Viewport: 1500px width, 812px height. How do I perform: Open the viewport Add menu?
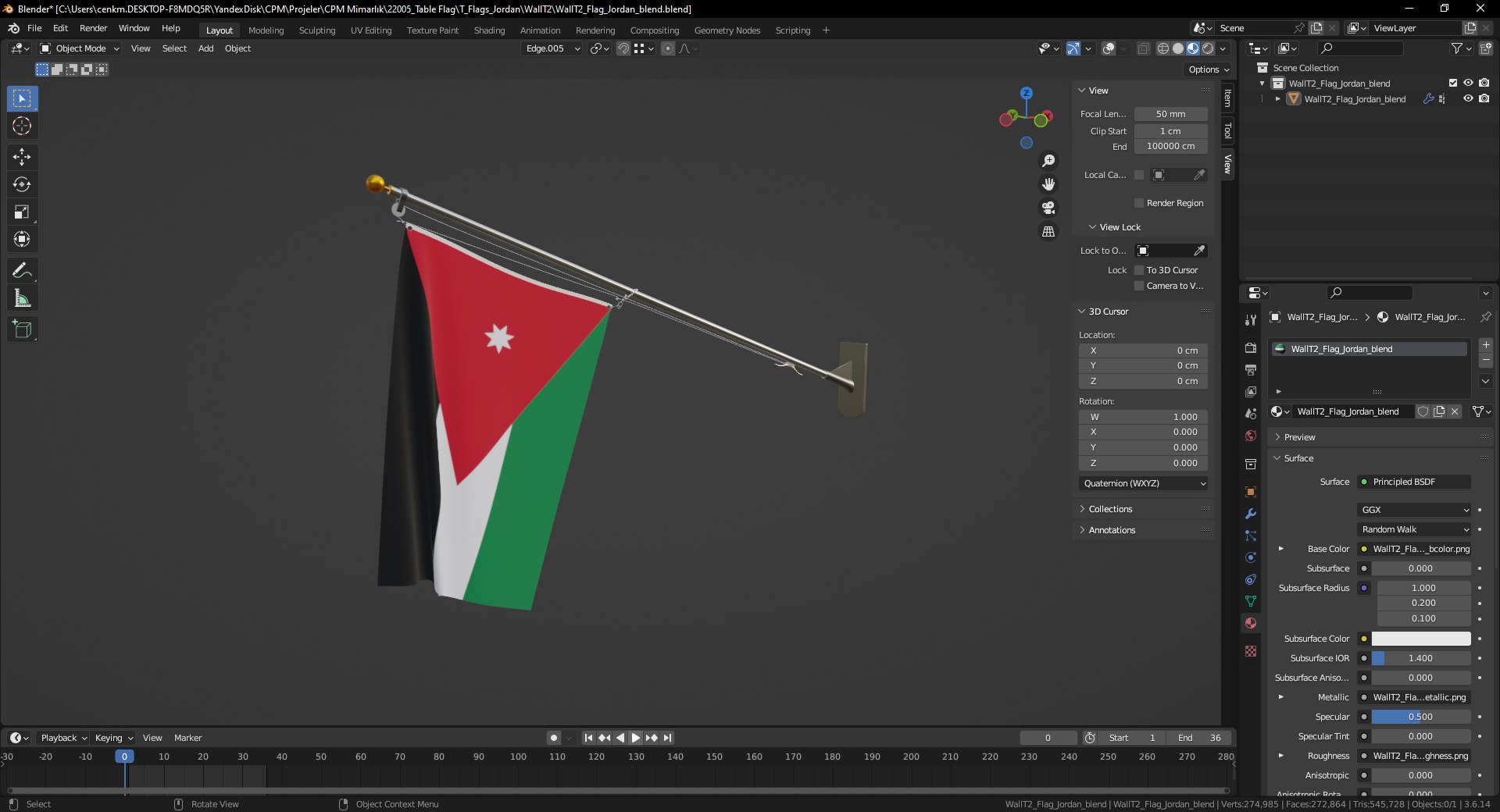coord(205,48)
